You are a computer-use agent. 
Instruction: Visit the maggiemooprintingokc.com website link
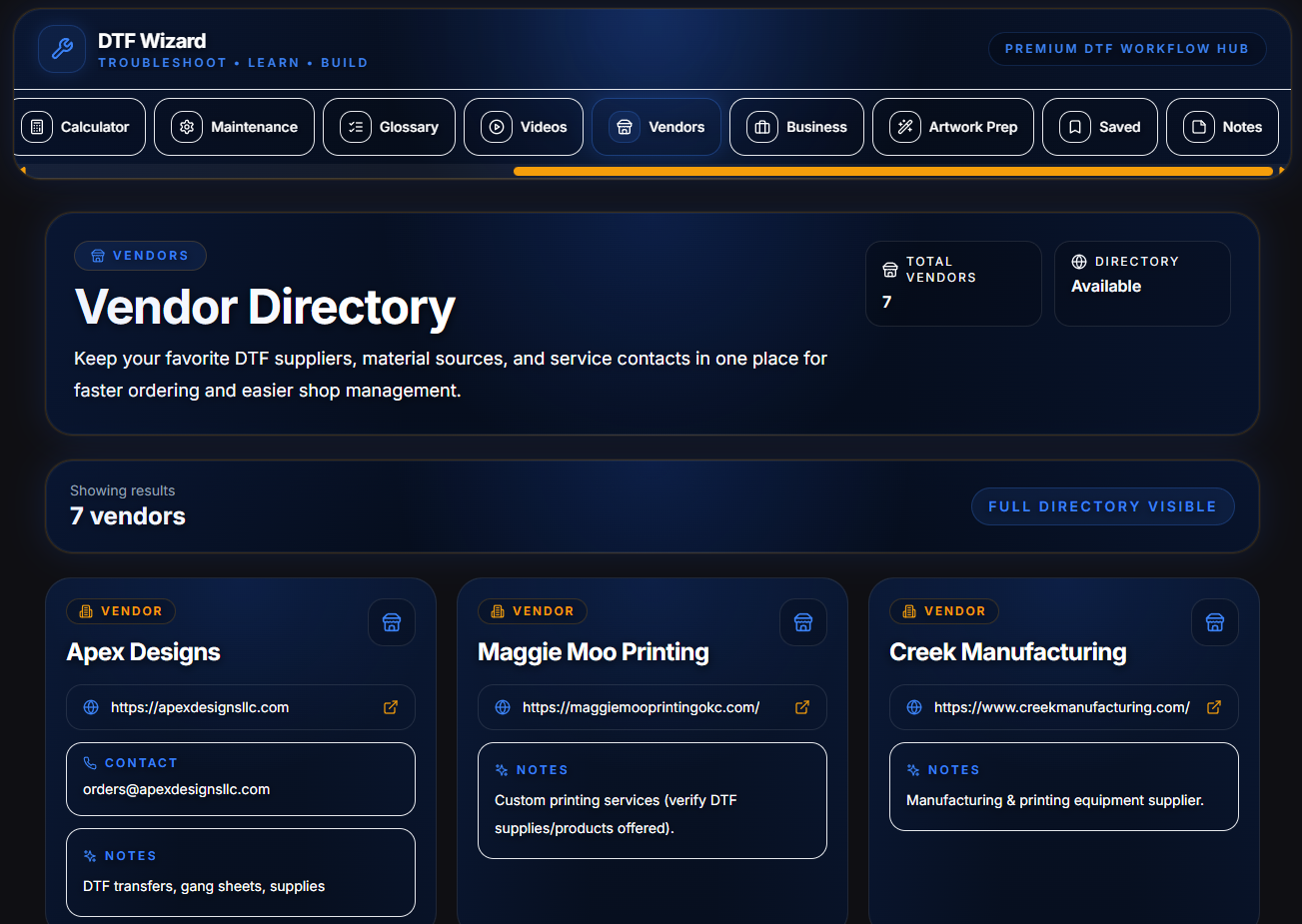pos(641,707)
